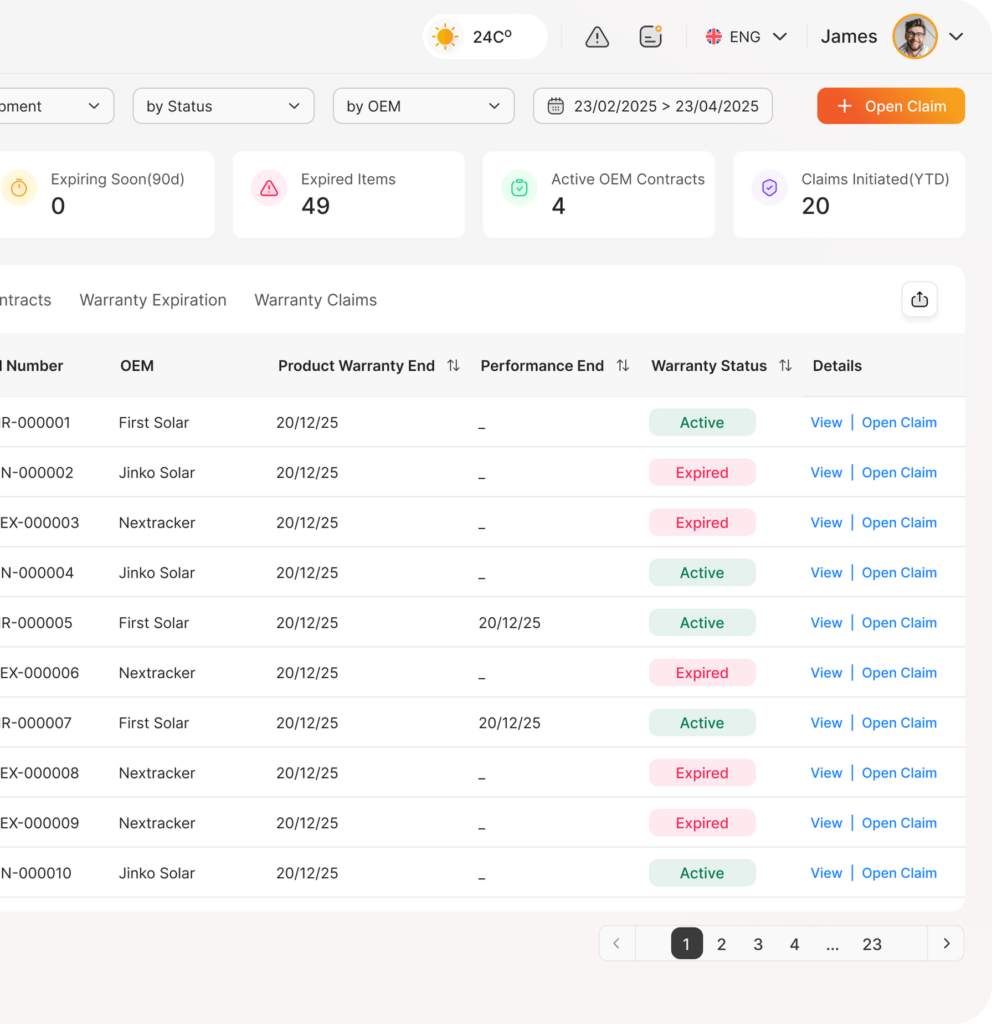992x1024 pixels.
Task: Sort by Warranty Status column arrows
Action: point(785,366)
